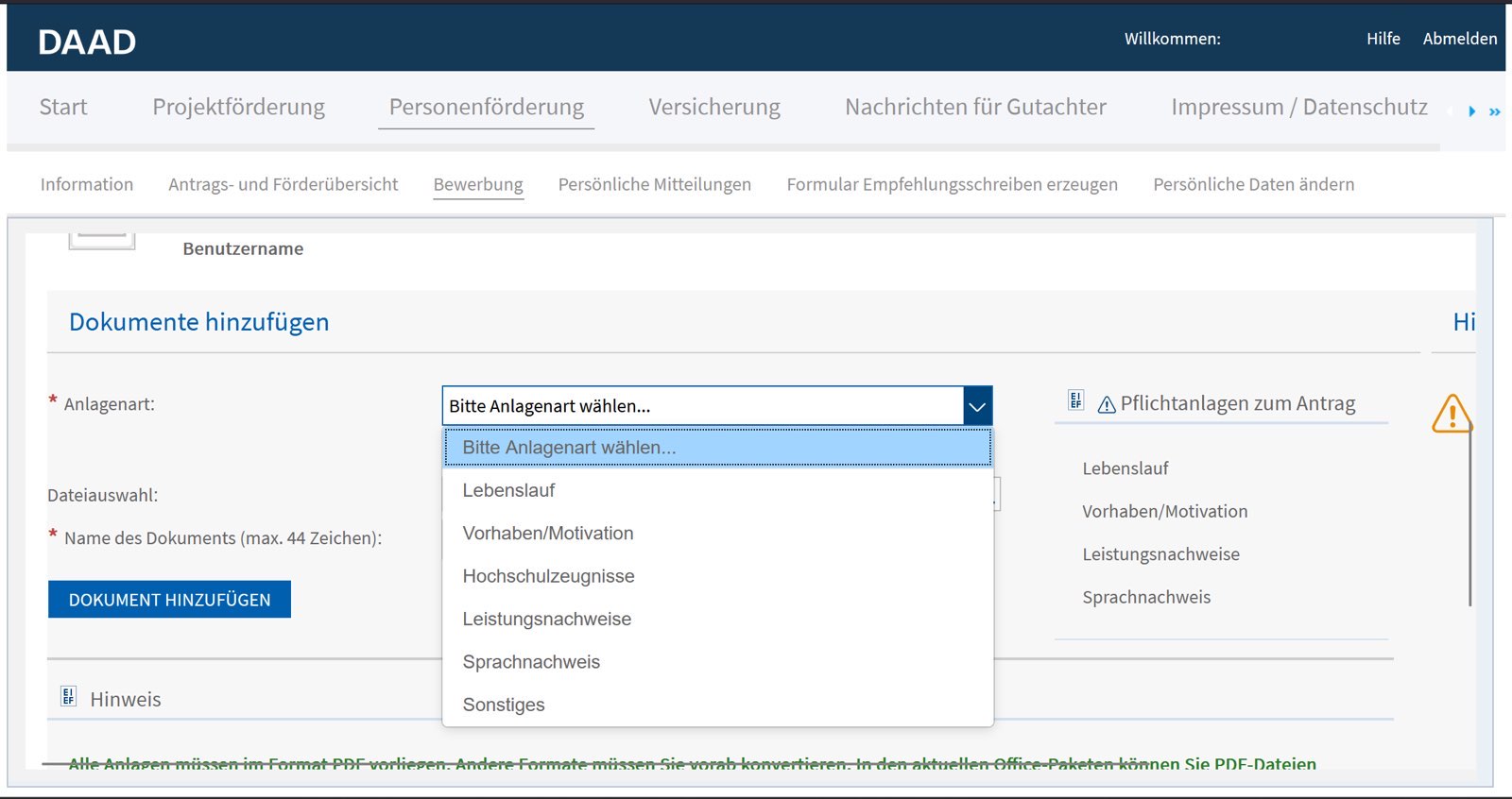Viewport: 1512px width, 799px height.
Task: Click the double right arrow navigation icon
Action: [1494, 111]
